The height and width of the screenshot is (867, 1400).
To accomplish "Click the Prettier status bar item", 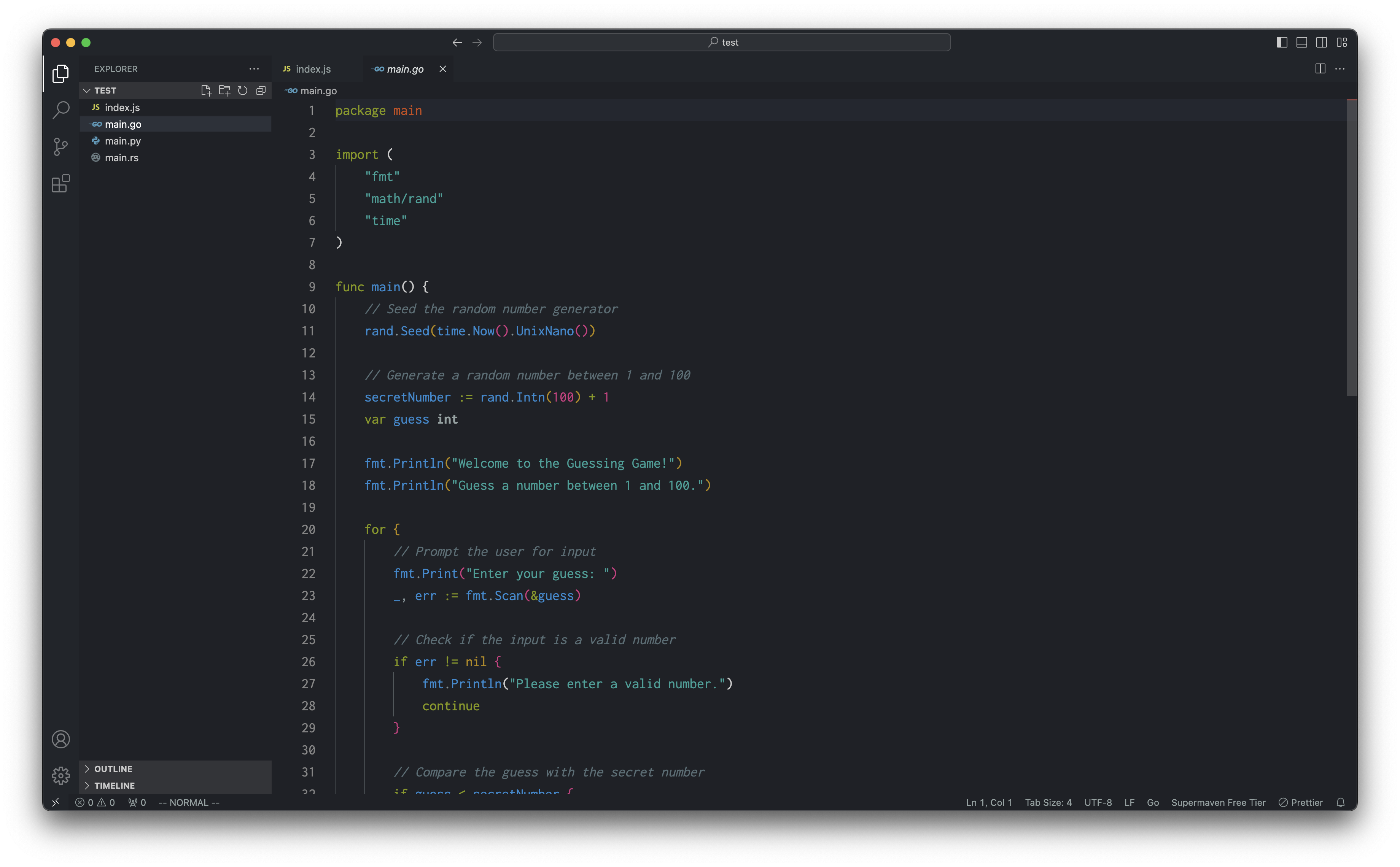I will click(x=1300, y=802).
